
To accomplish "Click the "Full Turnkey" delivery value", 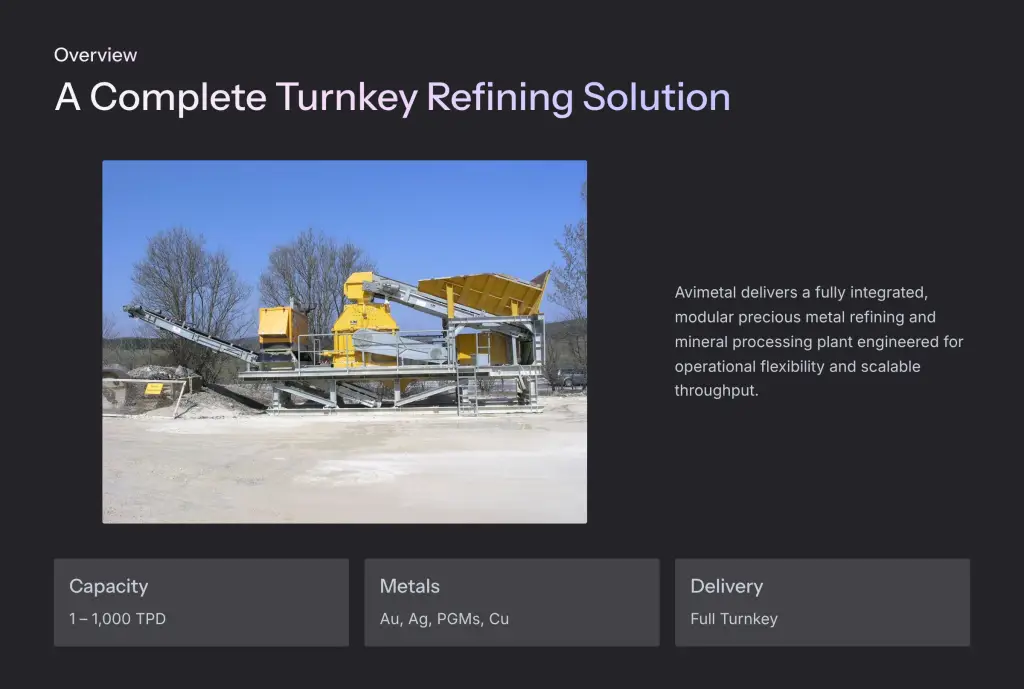I will pyautogui.click(x=733, y=619).
